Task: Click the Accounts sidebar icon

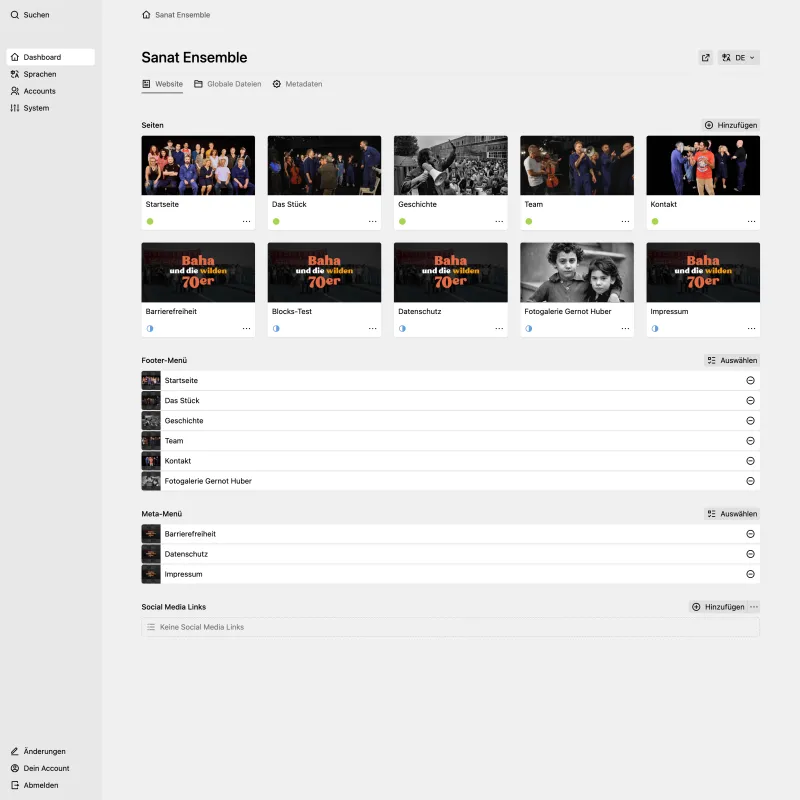Action: pyautogui.click(x=14, y=91)
